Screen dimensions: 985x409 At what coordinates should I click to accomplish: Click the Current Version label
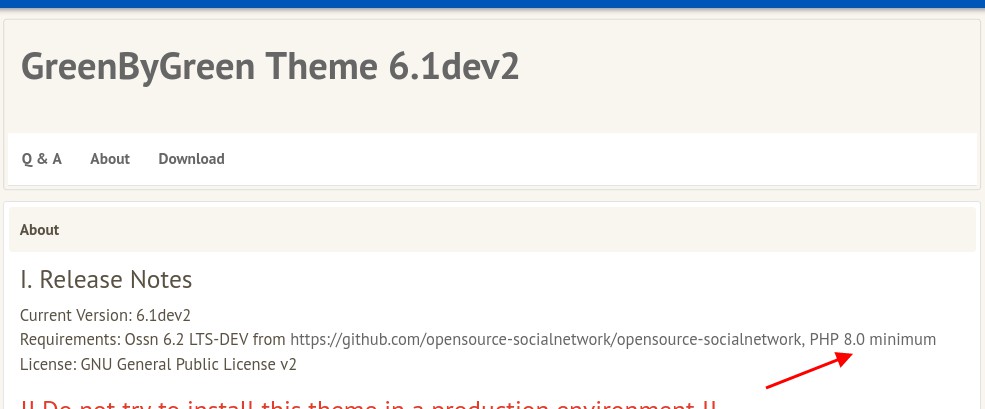pyautogui.click(x=75, y=315)
